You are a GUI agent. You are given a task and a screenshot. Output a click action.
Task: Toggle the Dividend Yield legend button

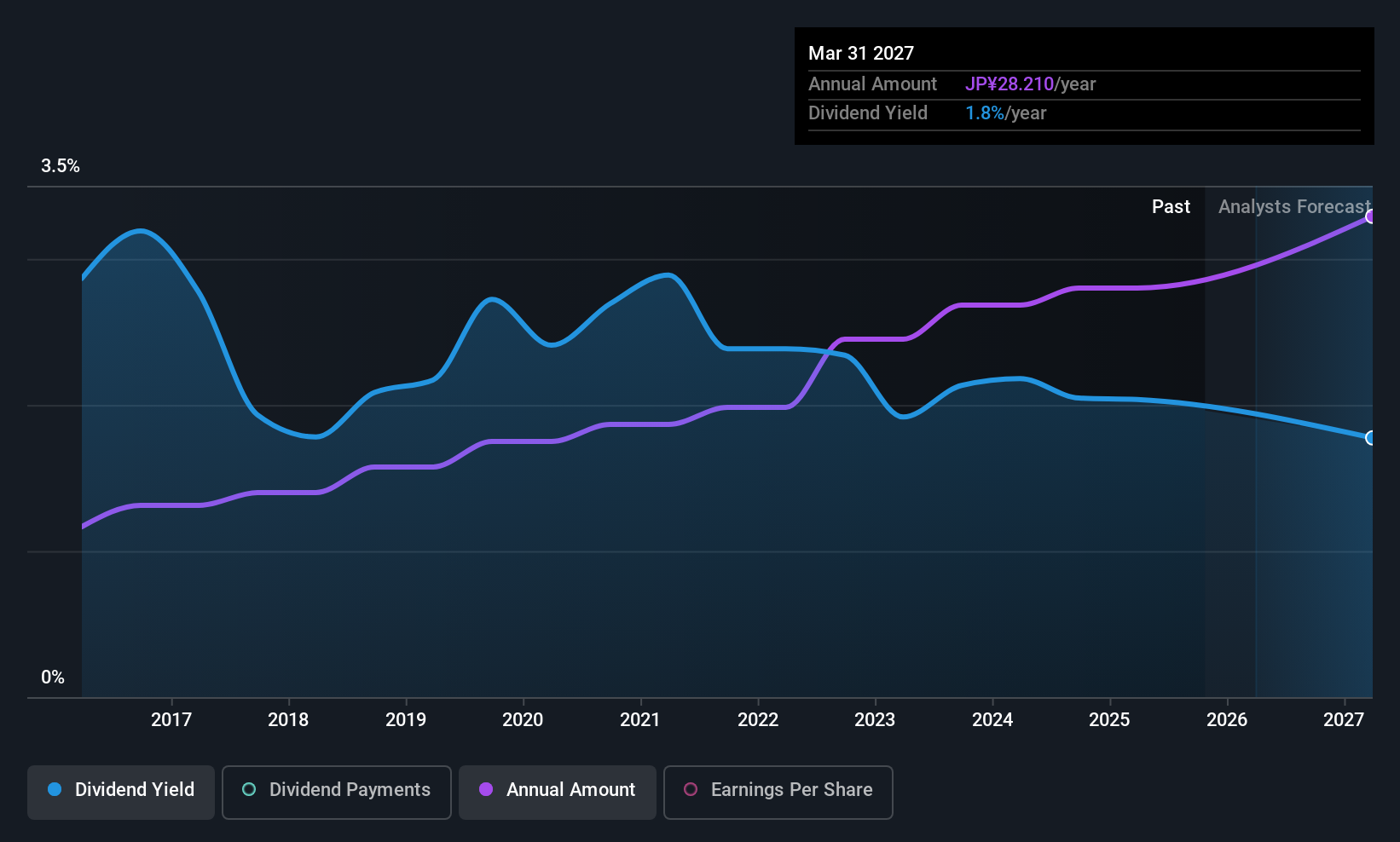[121, 791]
